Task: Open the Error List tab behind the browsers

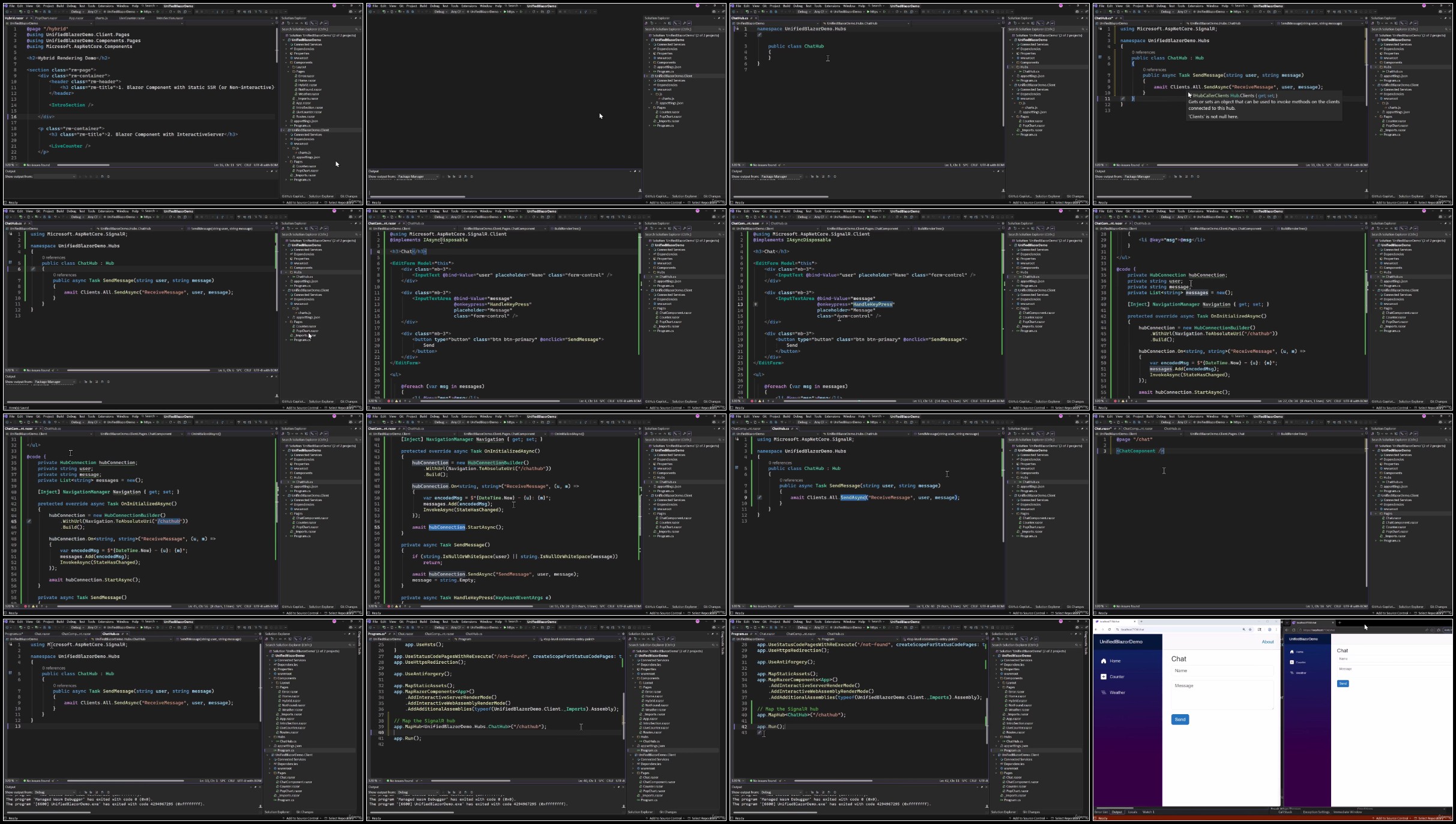Action: click(1101, 812)
